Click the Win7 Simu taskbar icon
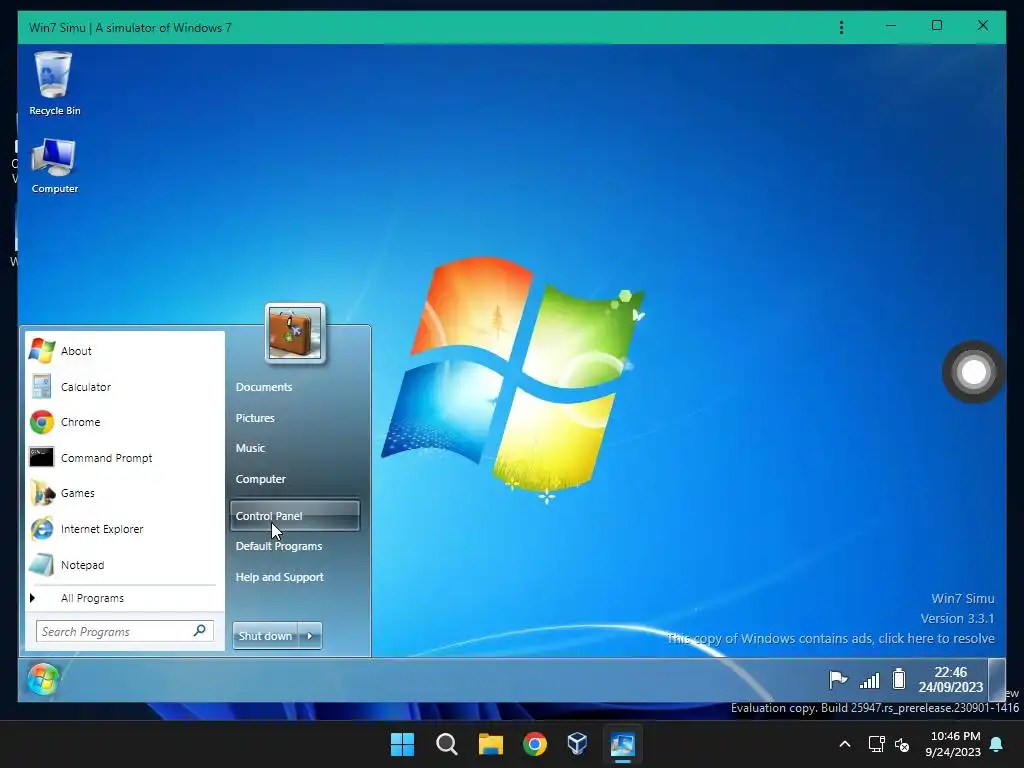Screen dimensions: 1024x768 [622, 744]
